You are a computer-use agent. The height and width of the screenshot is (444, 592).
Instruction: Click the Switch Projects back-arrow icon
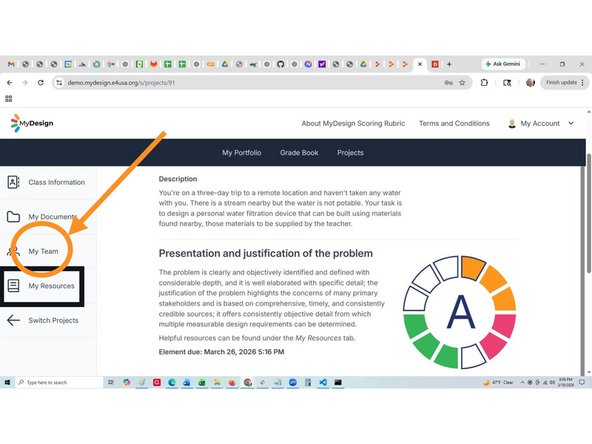13,320
